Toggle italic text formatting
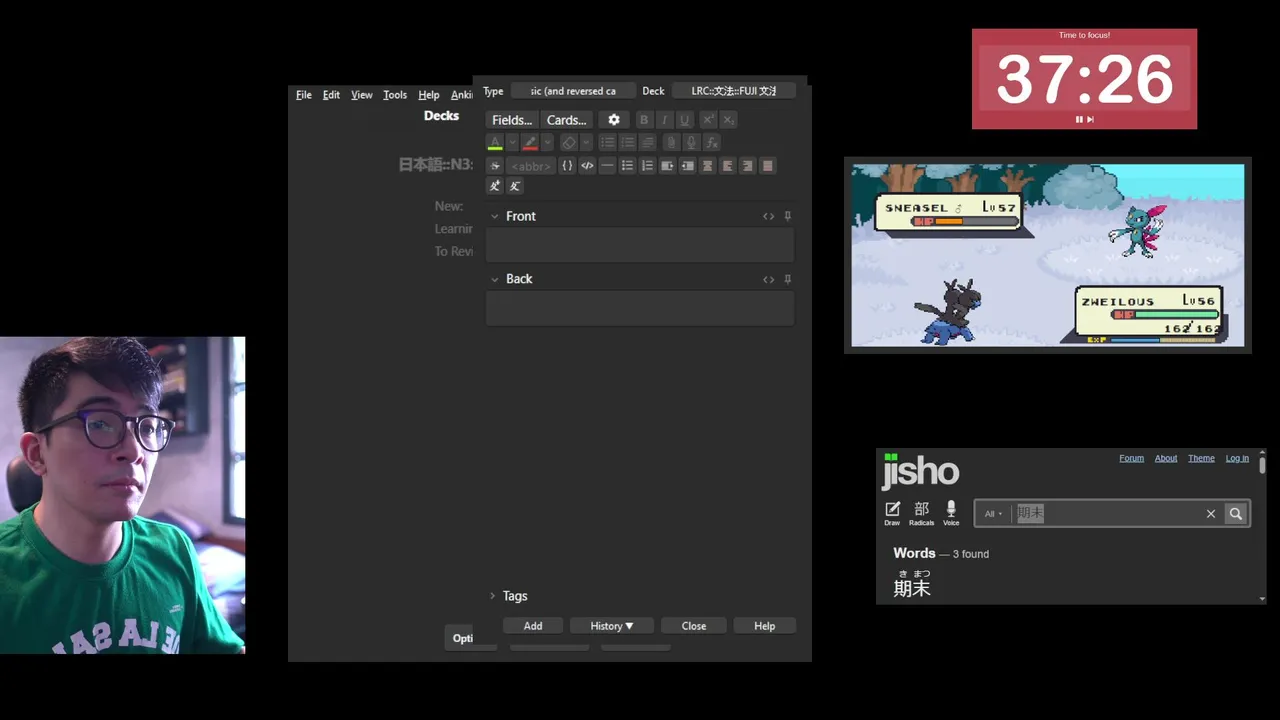 tap(664, 120)
